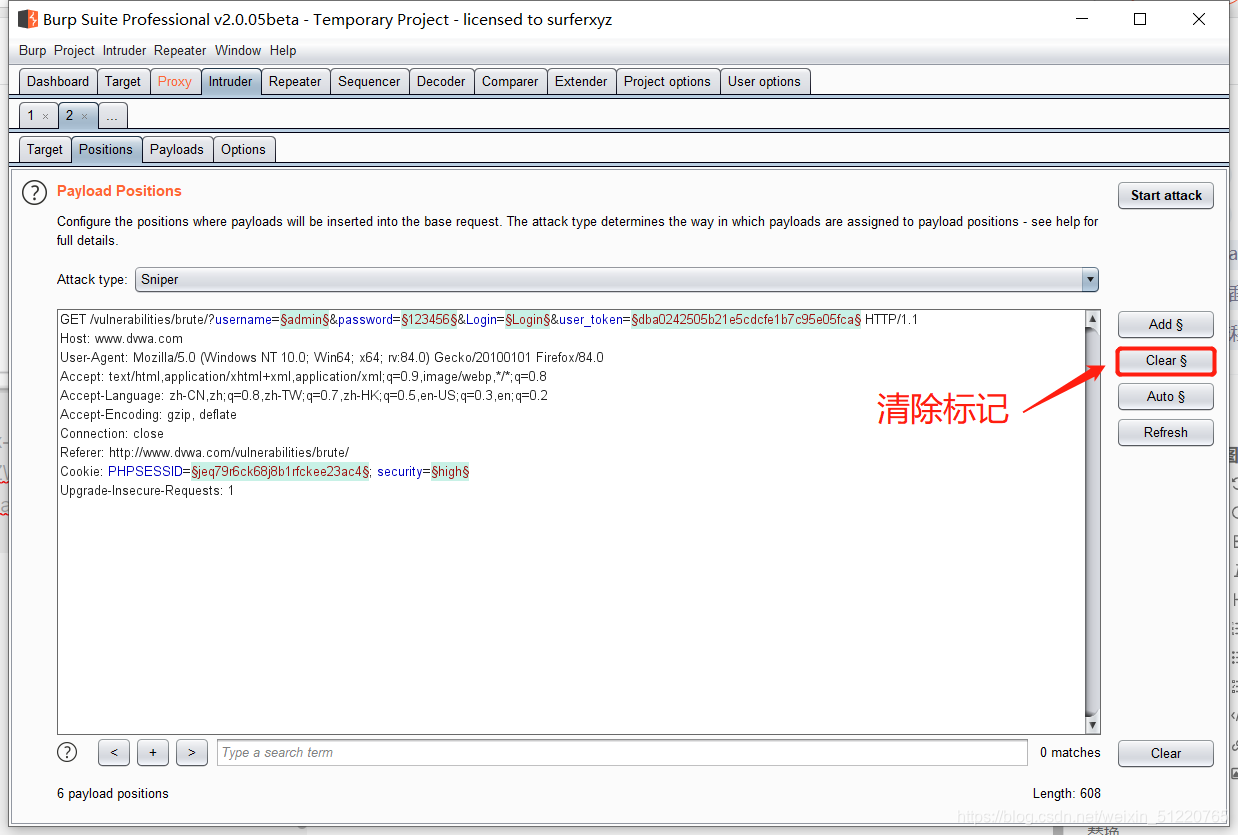
Task: Select the Positions sub-tab
Action: tap(106, 150)
